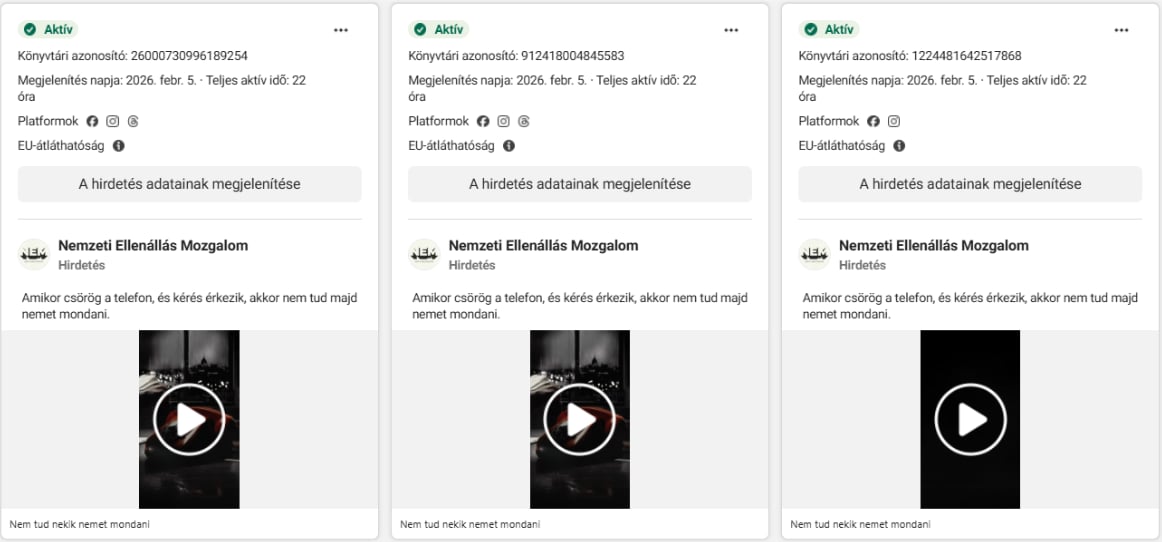Screen dimensions: 1162x542
Task: Click Nemzeti Ellenállás Mozgalom avatar in first card
Action: click(33, 255)
